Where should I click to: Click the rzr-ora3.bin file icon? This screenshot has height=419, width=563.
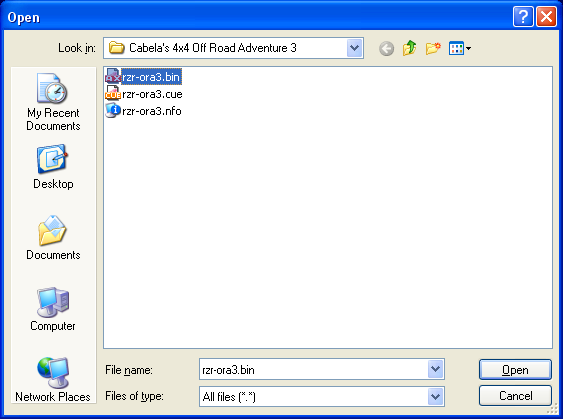[112, 77]
